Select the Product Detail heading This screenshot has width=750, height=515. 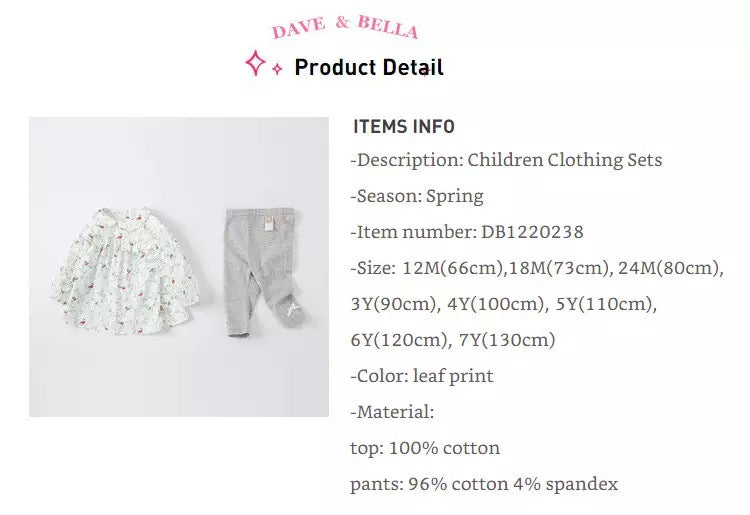click(369, 68)
